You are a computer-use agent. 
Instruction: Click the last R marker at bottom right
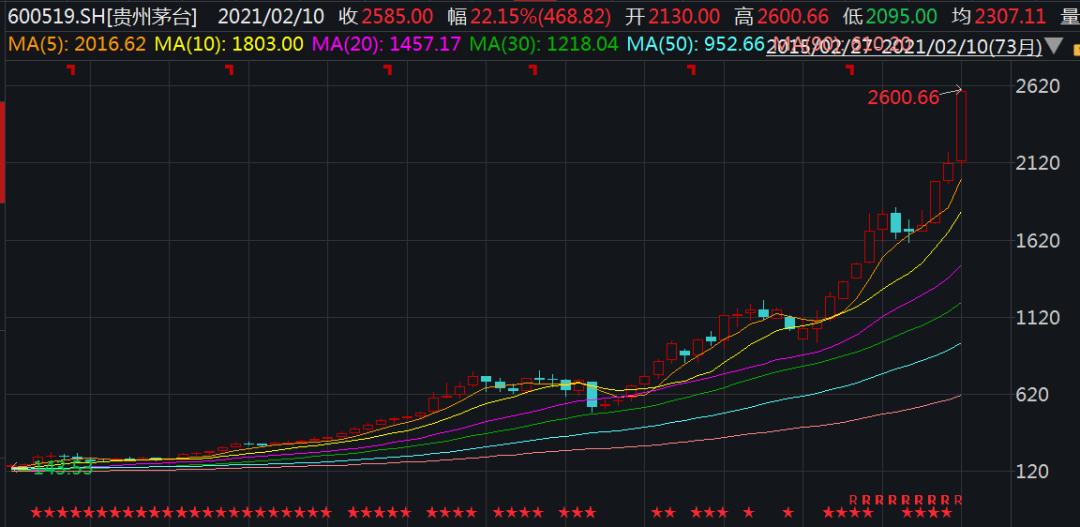(x=958, y=499)
